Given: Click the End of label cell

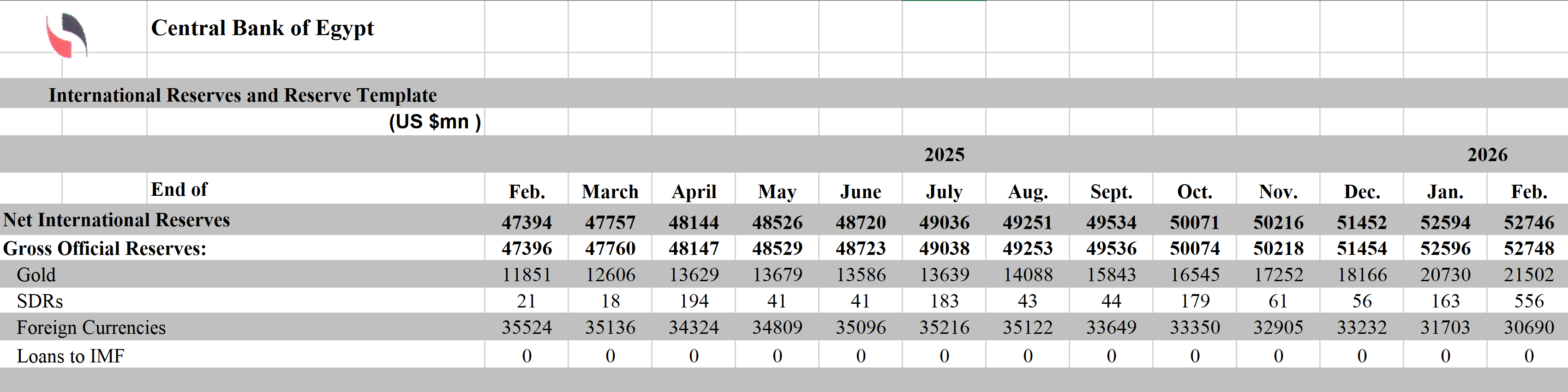Looking at the screenshot, I should point(179,189).
